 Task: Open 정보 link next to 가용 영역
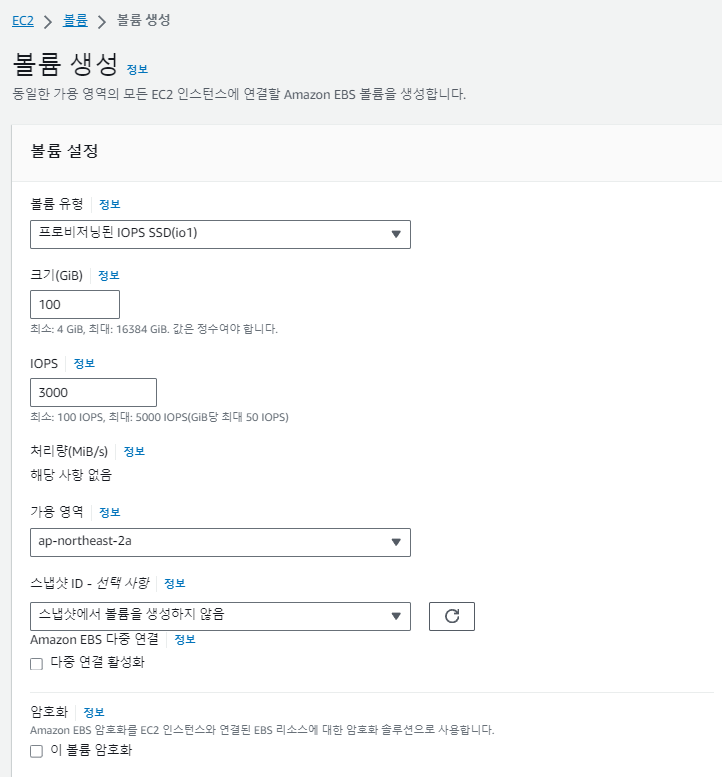tap(109, 512)
